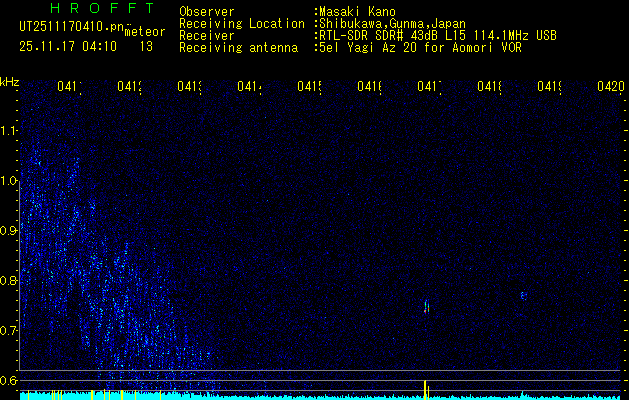The width and height of the screenshot is (629, 400).
Task: Click the 0.8 frequency axis label
Action: [9, 280]
